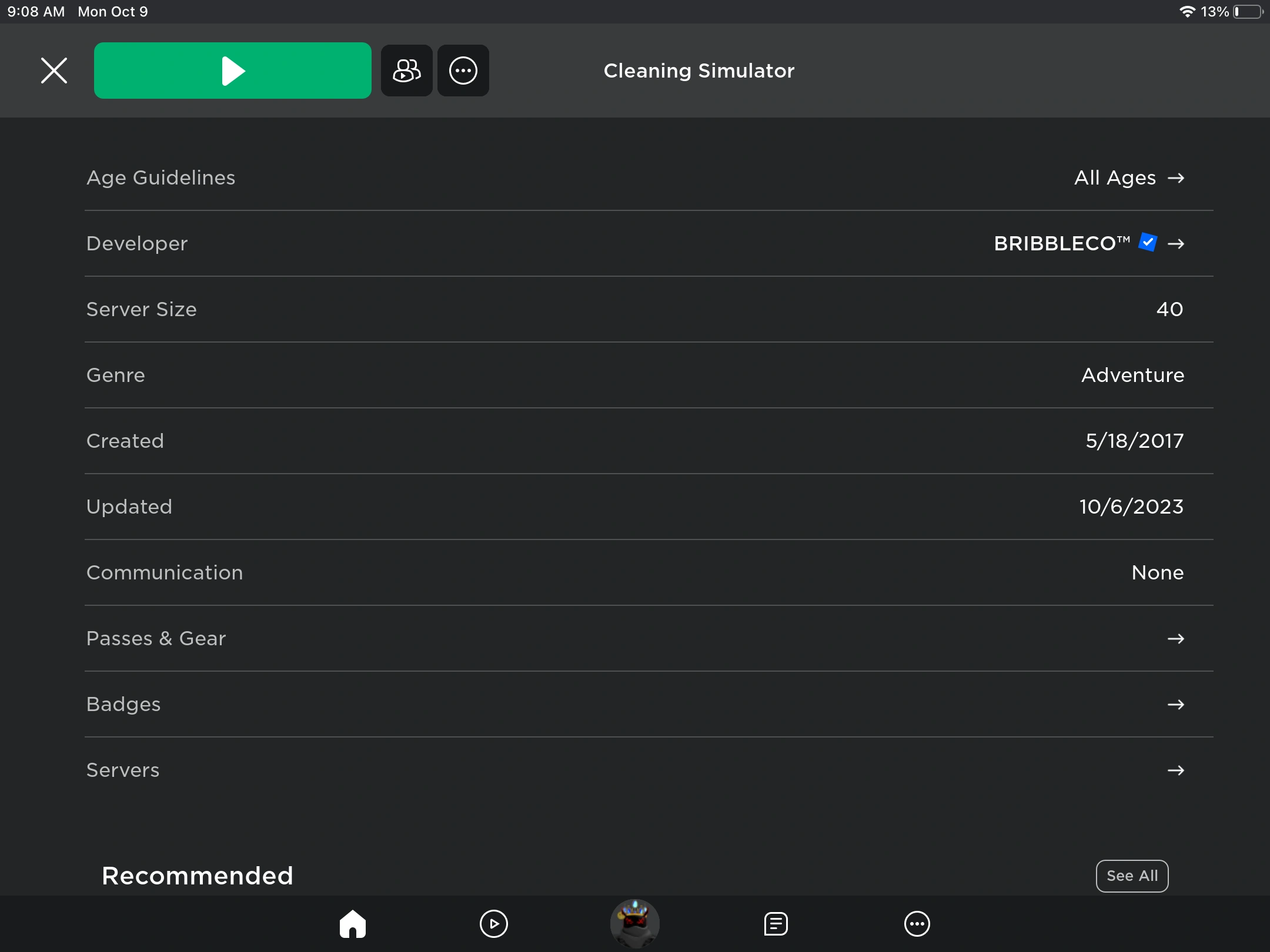Tap the Communication row

pyautogui.click(x=649, y=572)
